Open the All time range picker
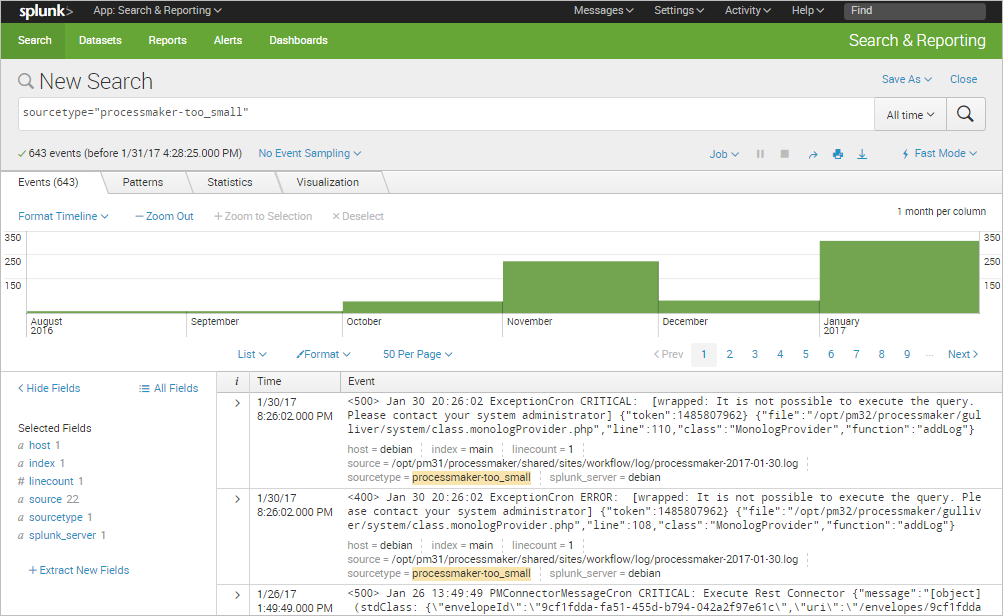The image size is (1003, 616). tap(910, 115)
